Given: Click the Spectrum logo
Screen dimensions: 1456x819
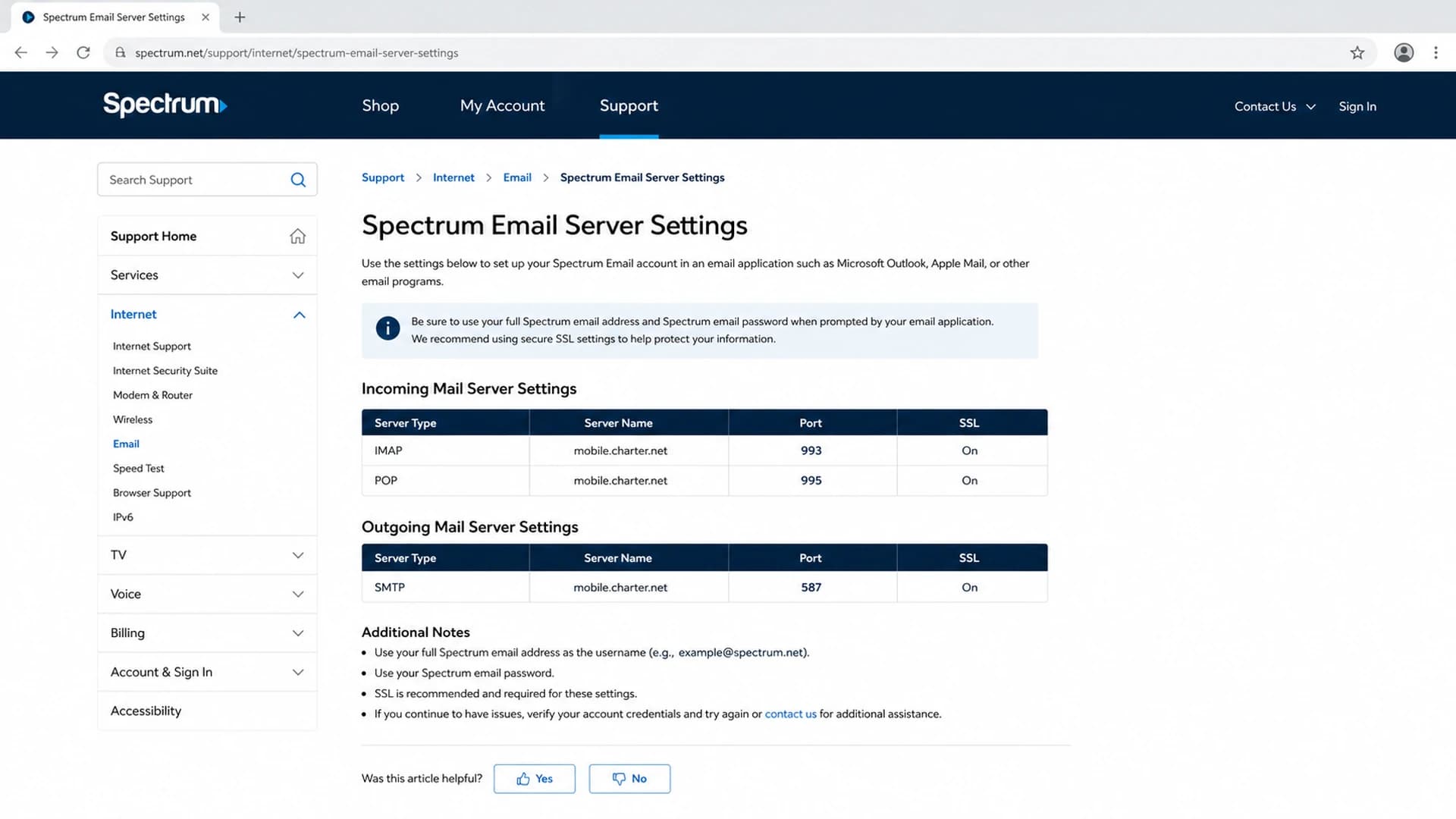Looking at the screenshot, I should pos(165,105).
